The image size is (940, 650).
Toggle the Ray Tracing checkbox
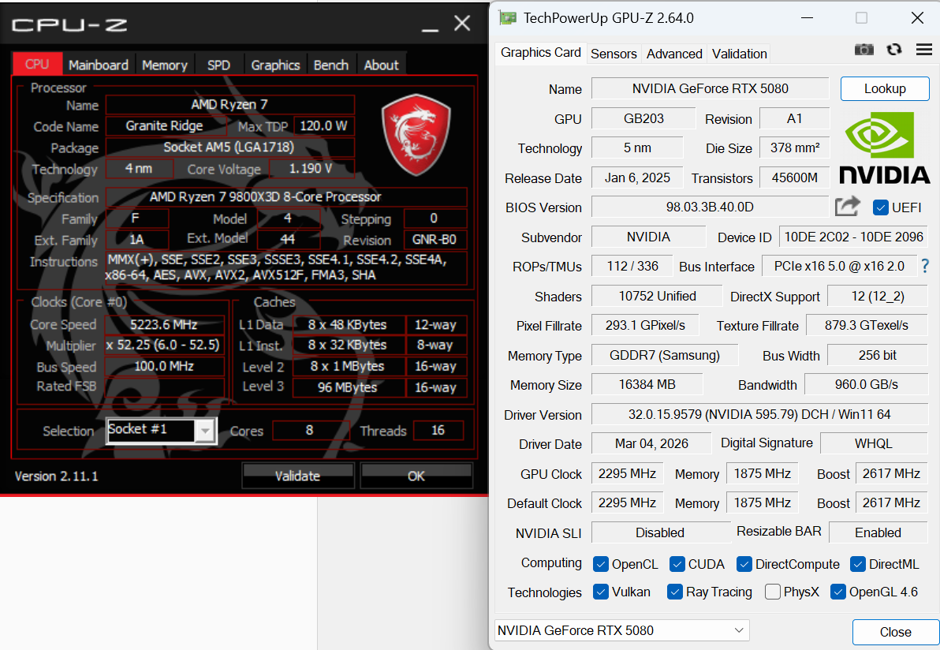click(x=675, y=592)
